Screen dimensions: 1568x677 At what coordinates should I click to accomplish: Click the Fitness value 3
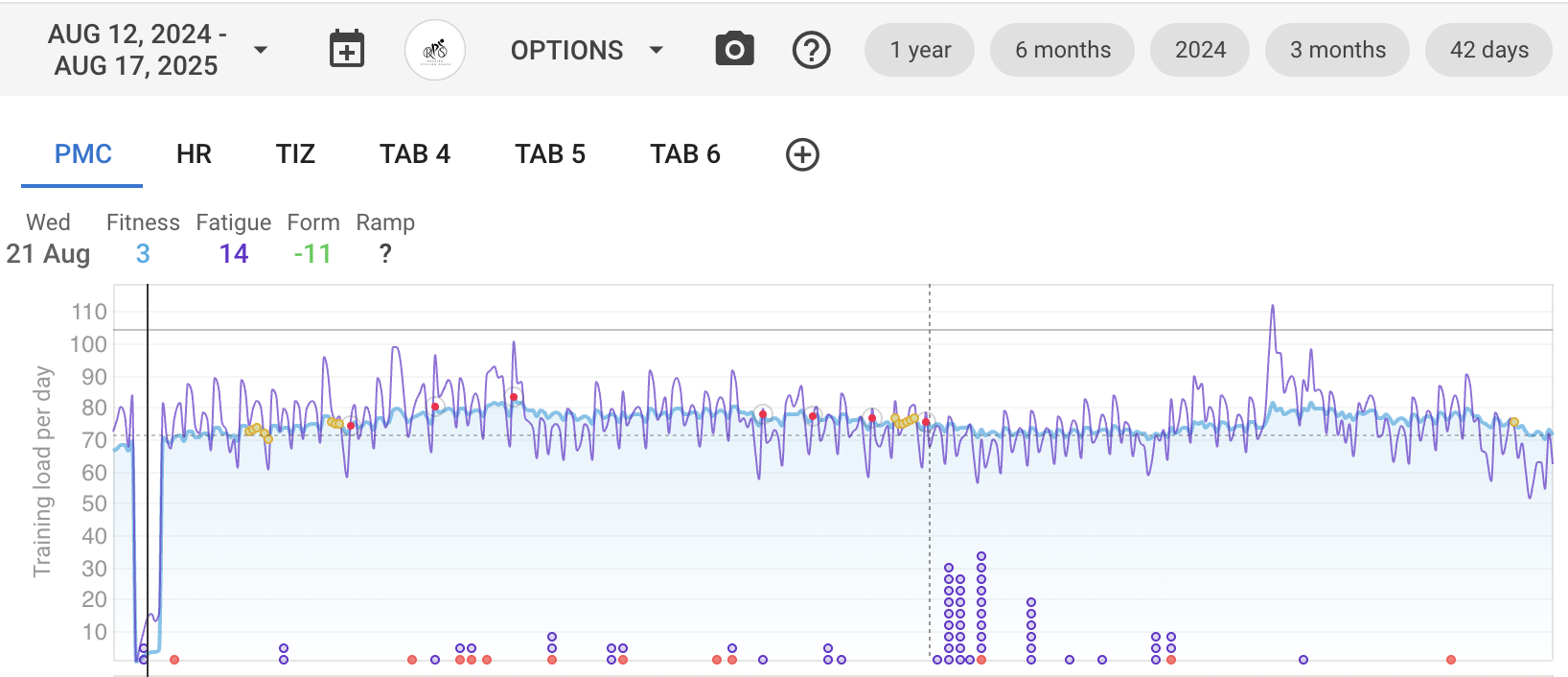(x=143, y=254)
